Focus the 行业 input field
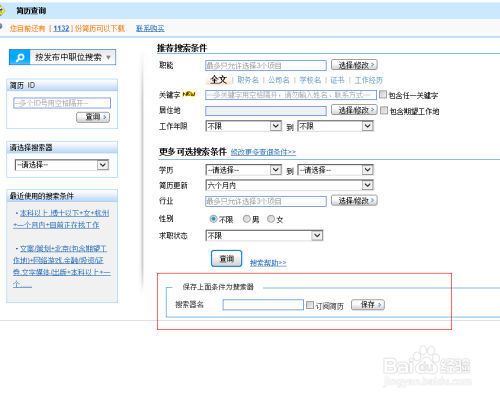The height and width of the screenshot is (399, 500). coord(266,201)
